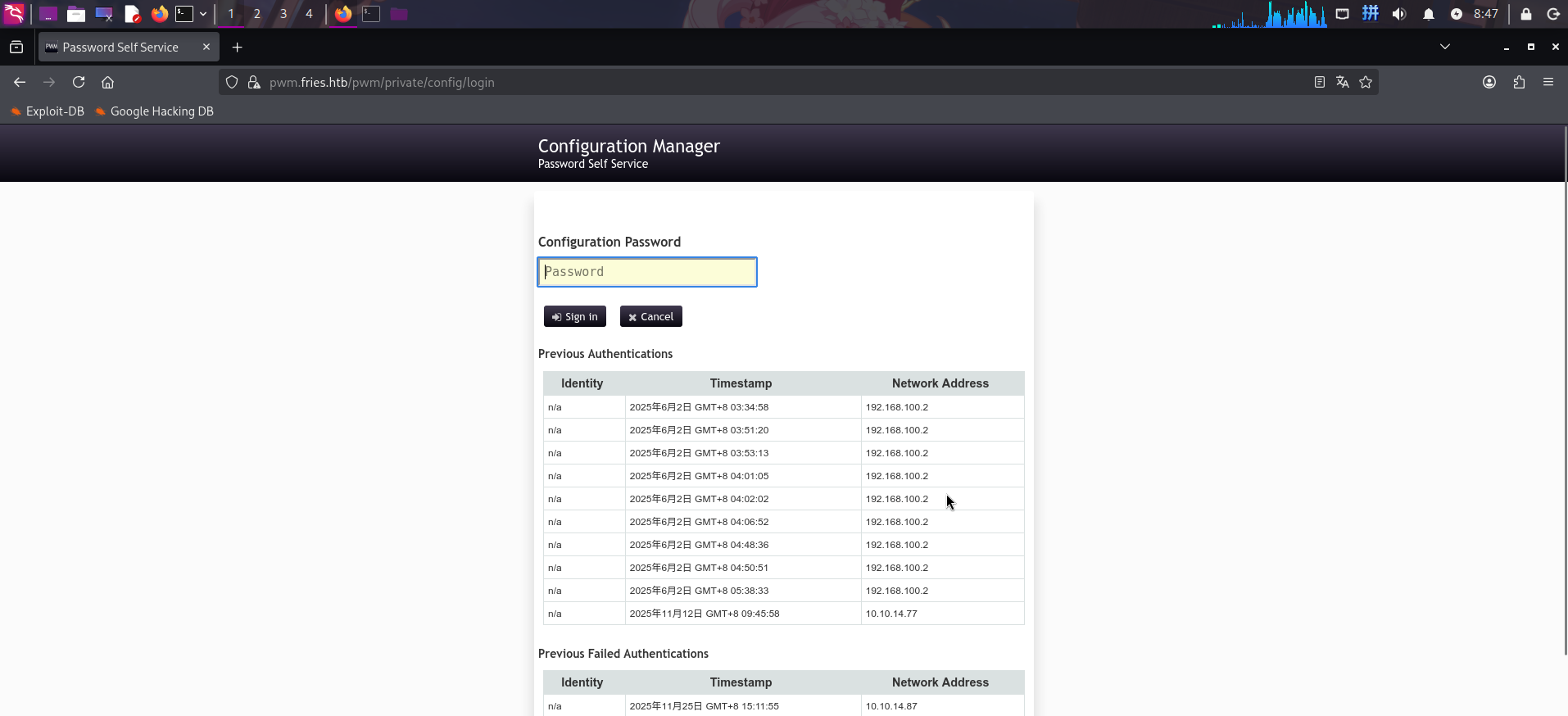The image size is (1568, 716).
Task: Go back one page
Action: click(20, 82)
